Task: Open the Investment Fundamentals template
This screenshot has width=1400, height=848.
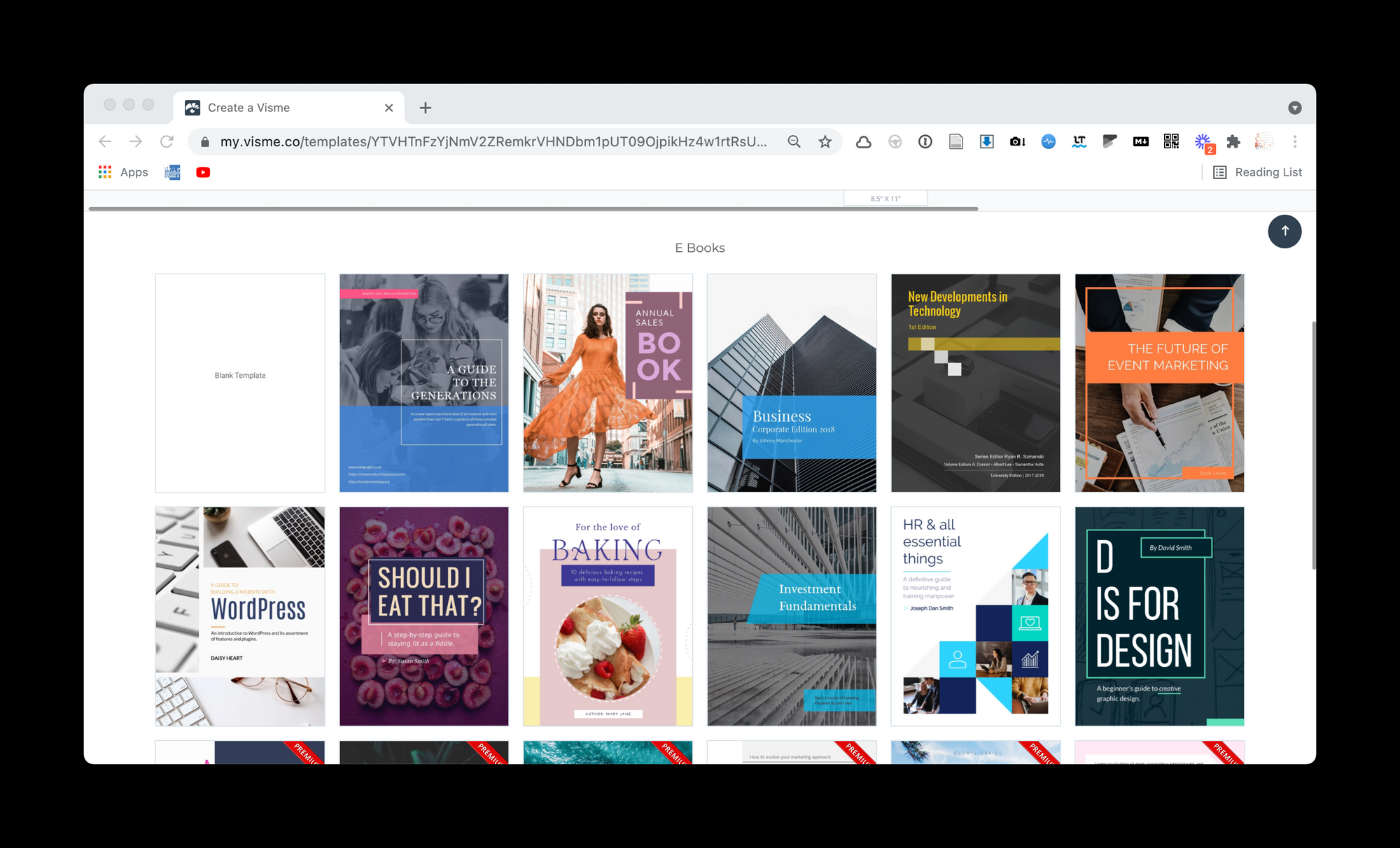Action: pyautogui.click(x=792, y=616)
